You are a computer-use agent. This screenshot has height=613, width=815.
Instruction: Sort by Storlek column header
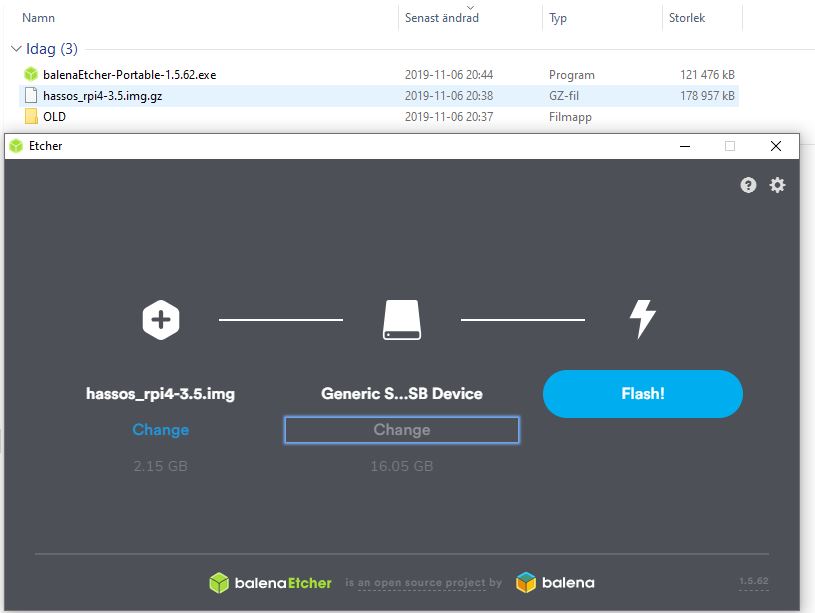click(x=687, y=18)
